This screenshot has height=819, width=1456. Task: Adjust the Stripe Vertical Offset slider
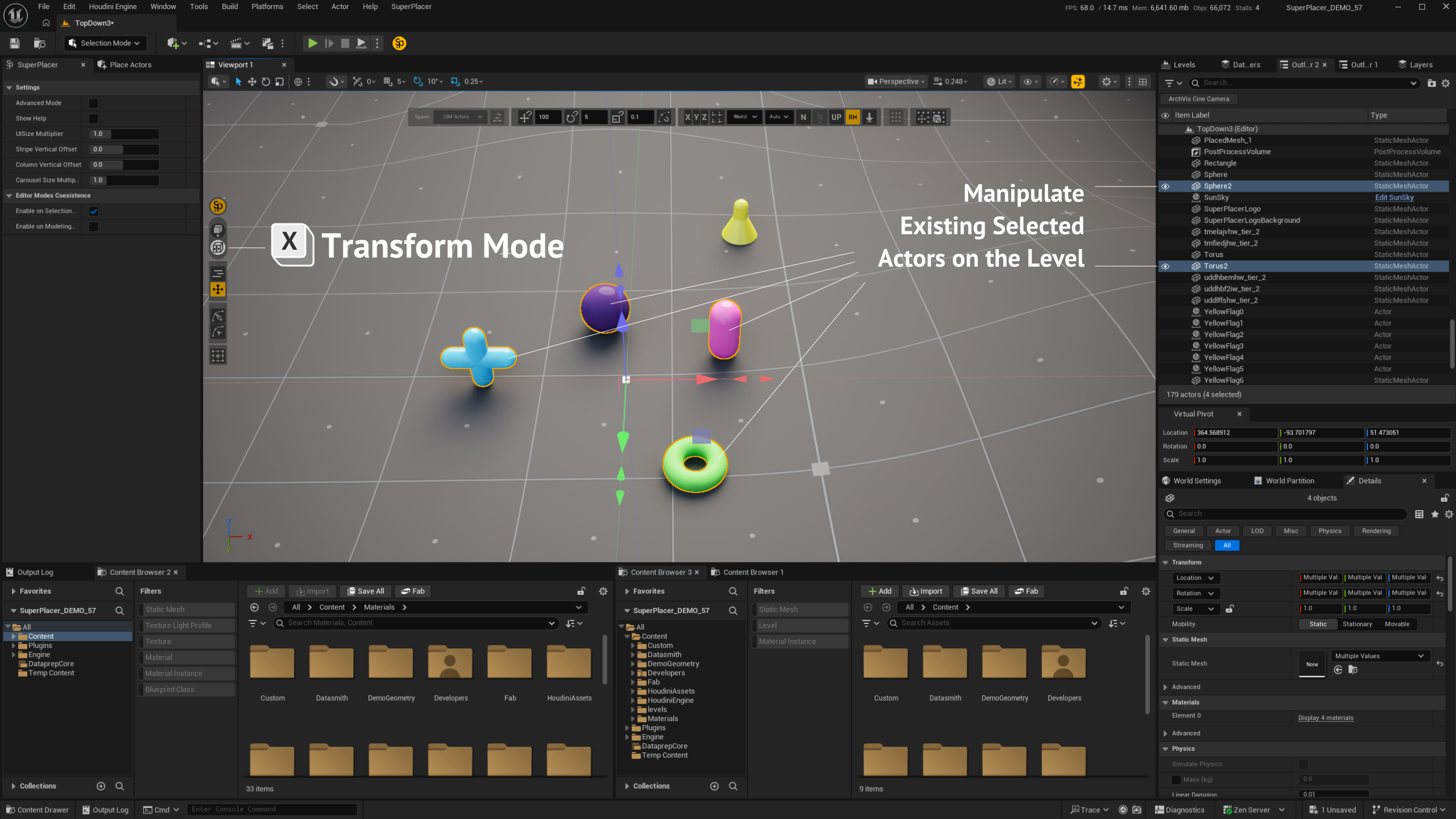(124, 149)
